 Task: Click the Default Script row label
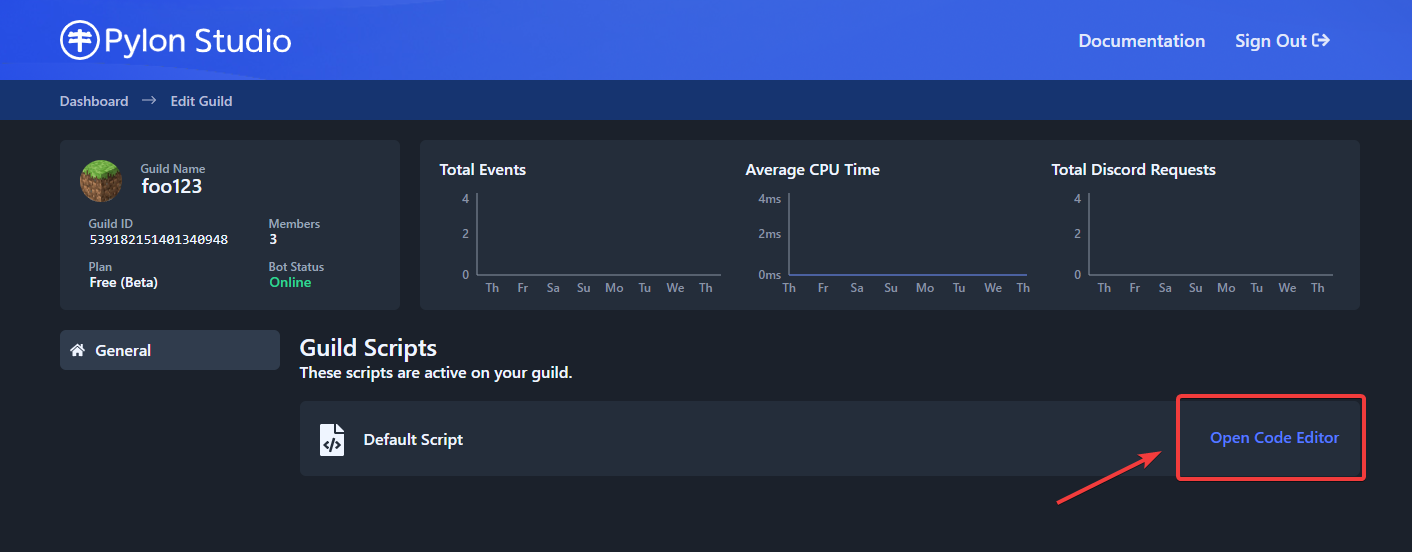click(x=413, y=439)
